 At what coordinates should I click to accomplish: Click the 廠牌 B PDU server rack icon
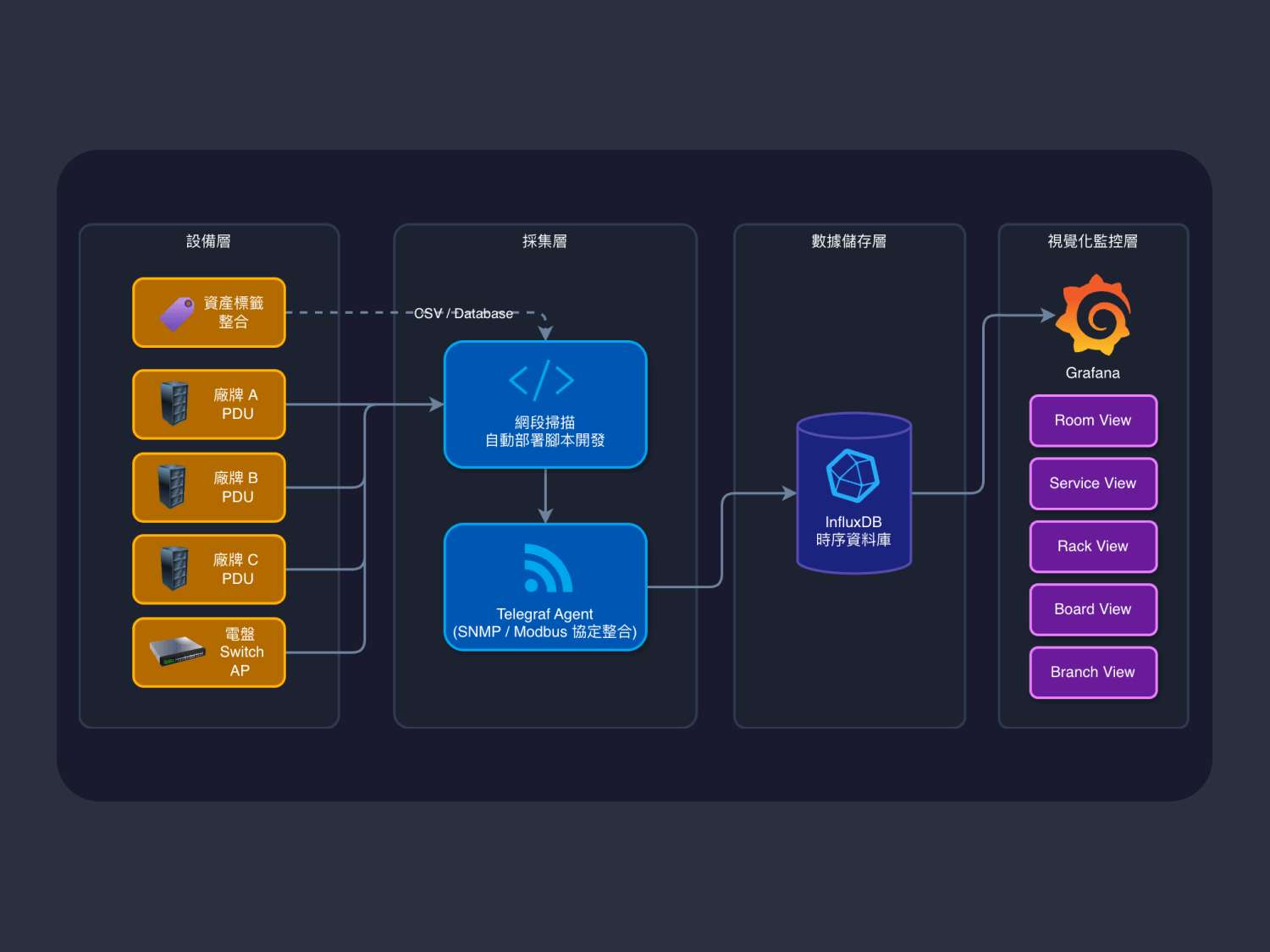pos(172,487)
